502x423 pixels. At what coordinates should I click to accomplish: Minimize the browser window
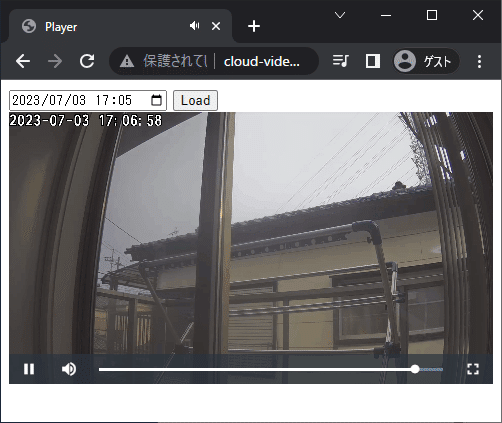pos(386,15)
